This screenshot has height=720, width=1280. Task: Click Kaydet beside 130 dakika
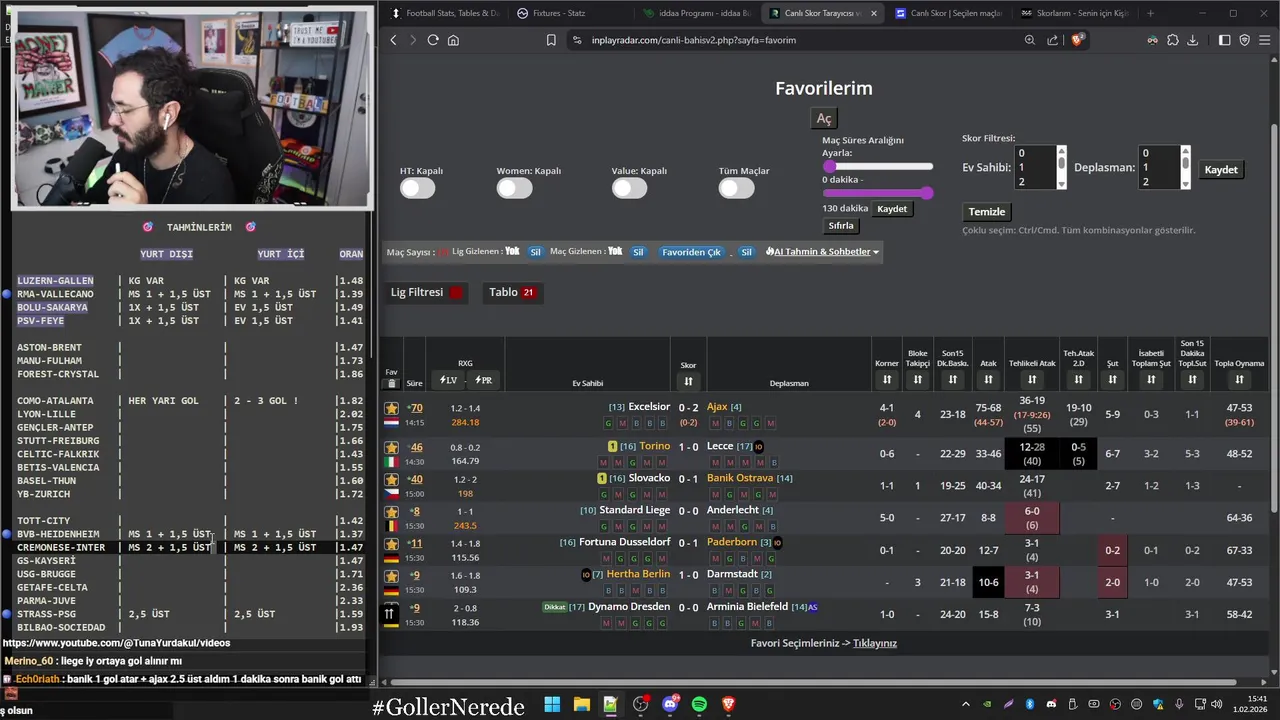tap(892, 209)
